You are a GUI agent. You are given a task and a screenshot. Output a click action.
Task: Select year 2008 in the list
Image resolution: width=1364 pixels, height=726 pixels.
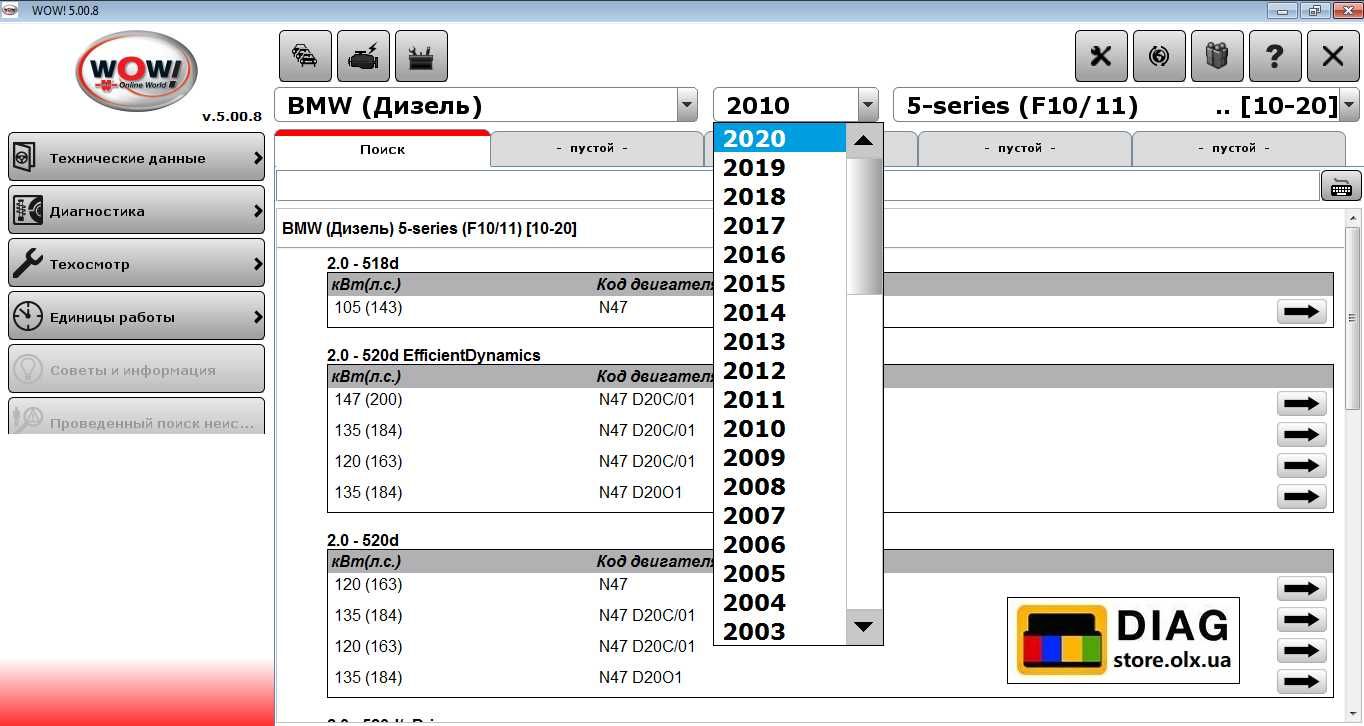point(780,486)
